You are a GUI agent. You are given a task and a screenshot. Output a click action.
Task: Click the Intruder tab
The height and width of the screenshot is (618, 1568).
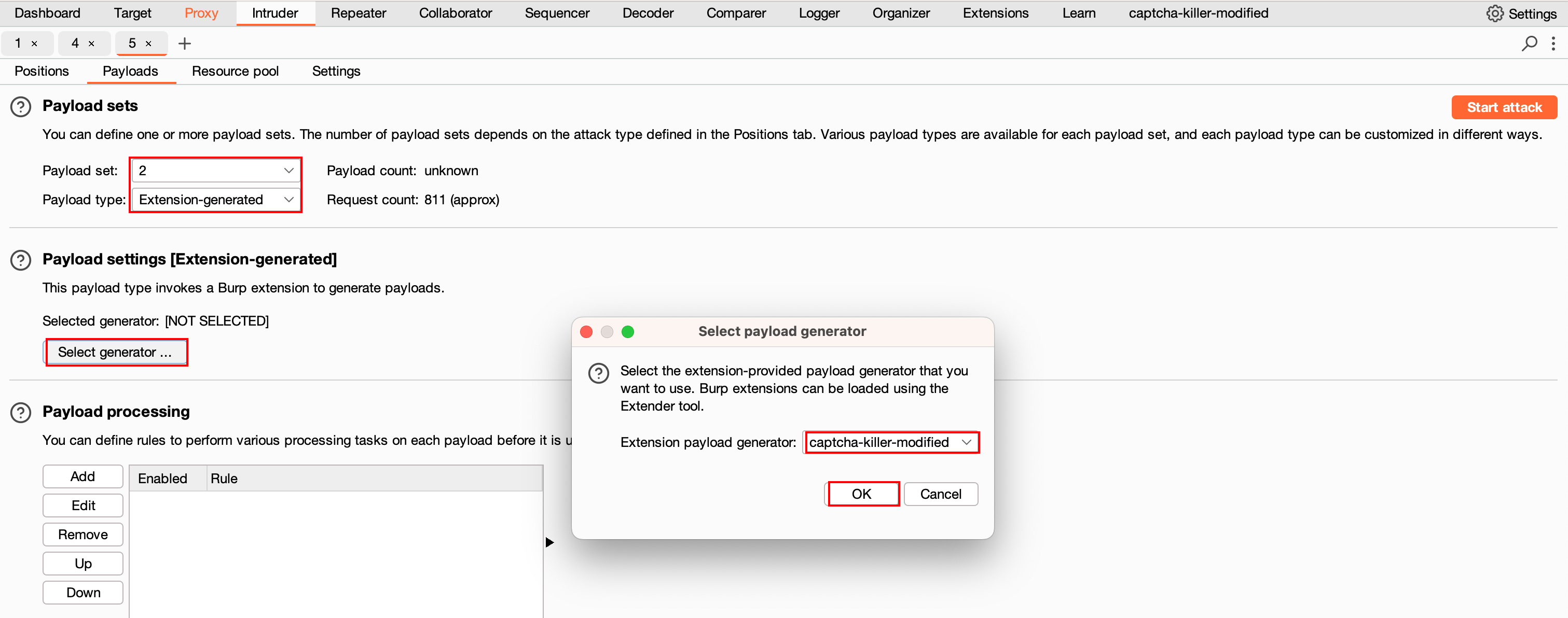(276, 14)
